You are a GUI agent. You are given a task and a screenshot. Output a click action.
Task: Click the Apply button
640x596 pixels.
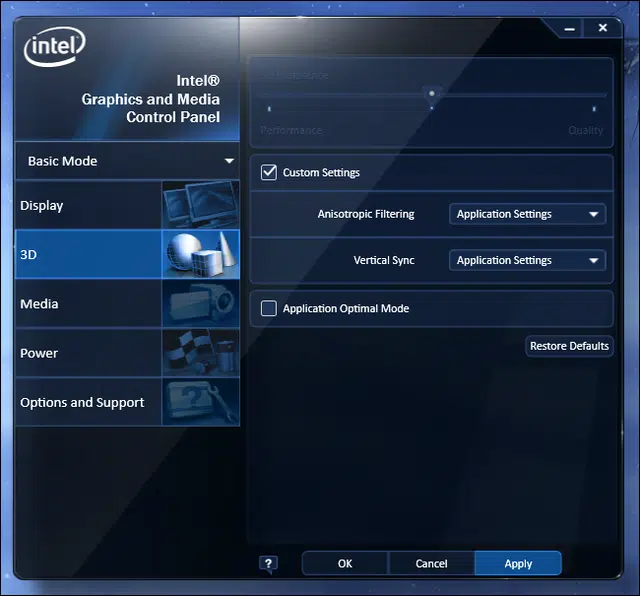(x=518, y=563)
